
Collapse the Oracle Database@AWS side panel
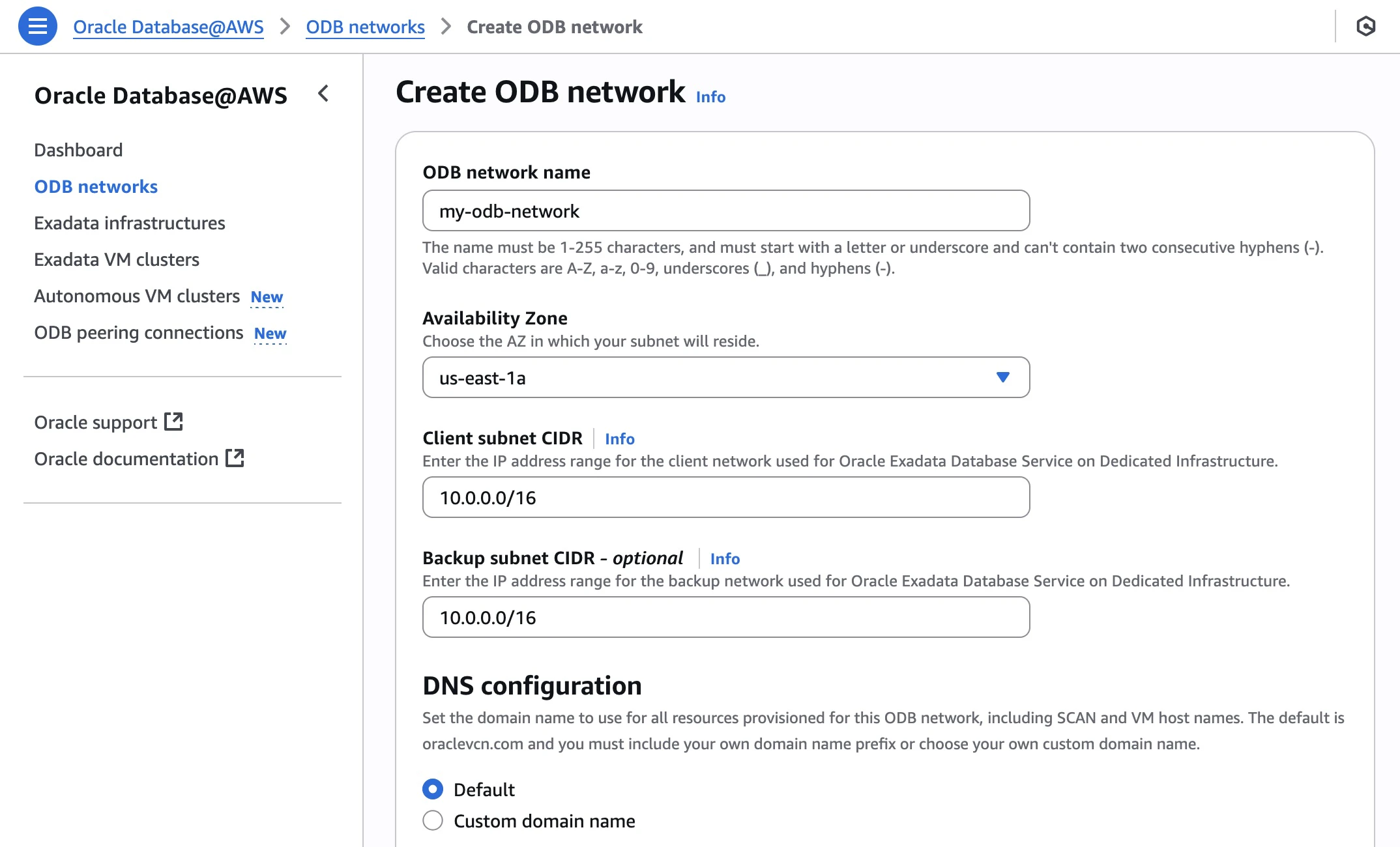(x=323, y=94)
